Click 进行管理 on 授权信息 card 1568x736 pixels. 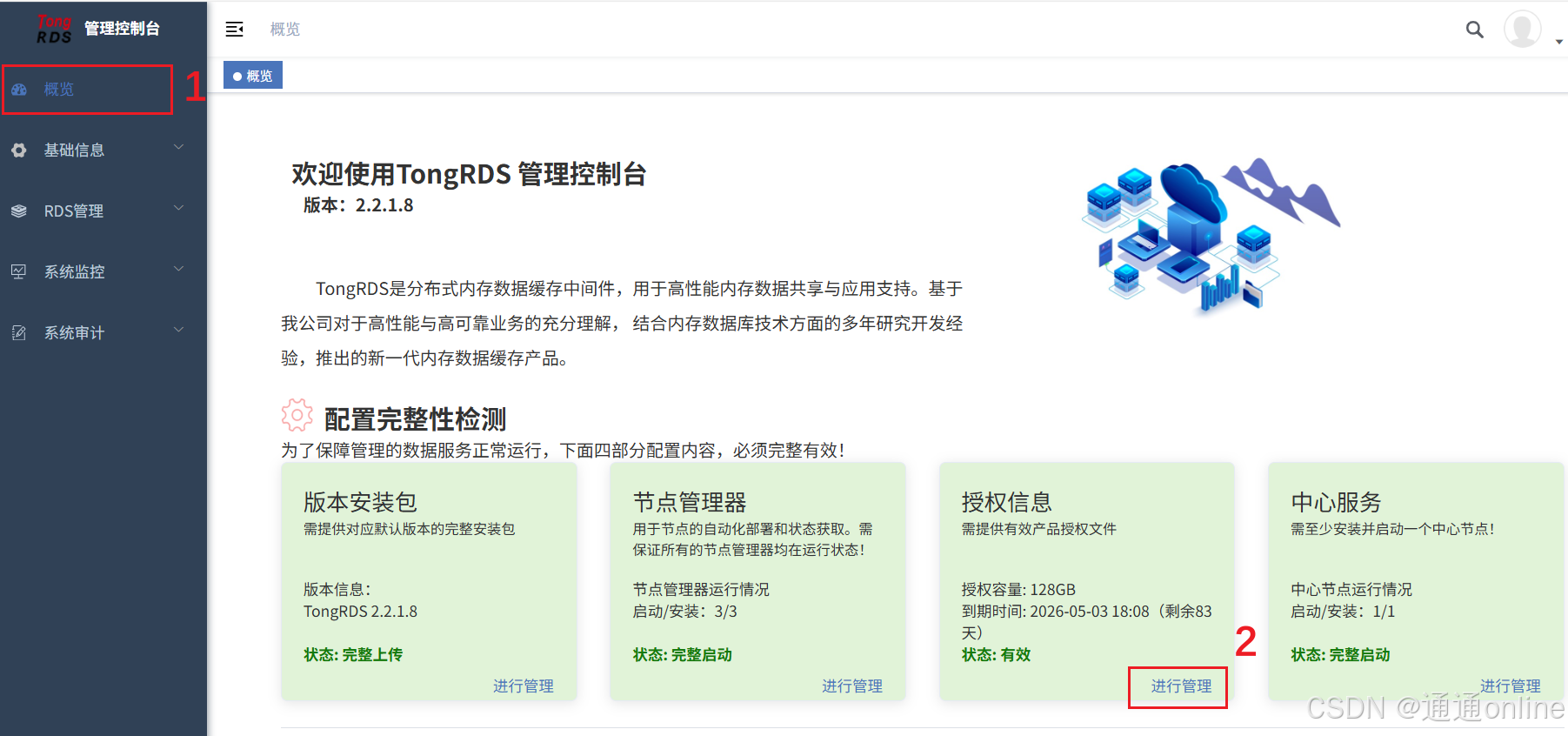coord(1181,686)
